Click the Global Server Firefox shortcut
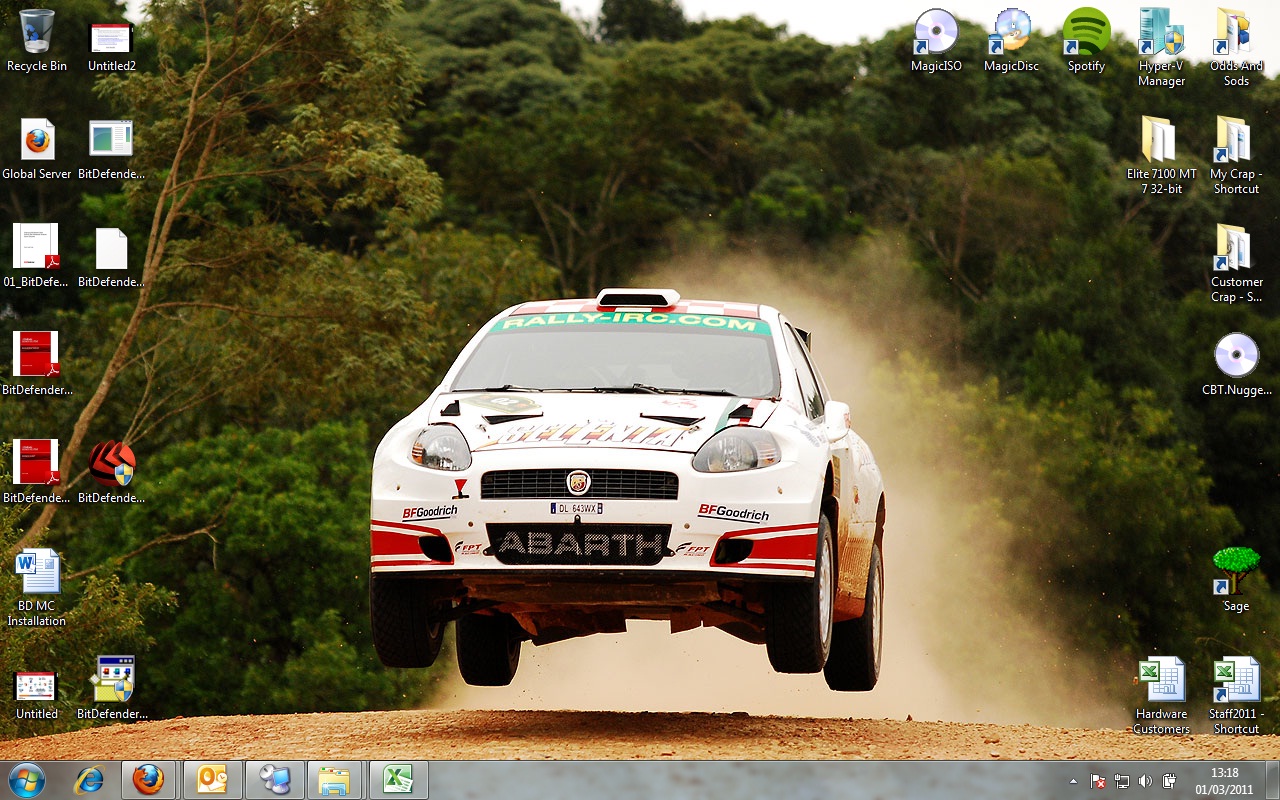The image size is (1280, 800). 37,149
